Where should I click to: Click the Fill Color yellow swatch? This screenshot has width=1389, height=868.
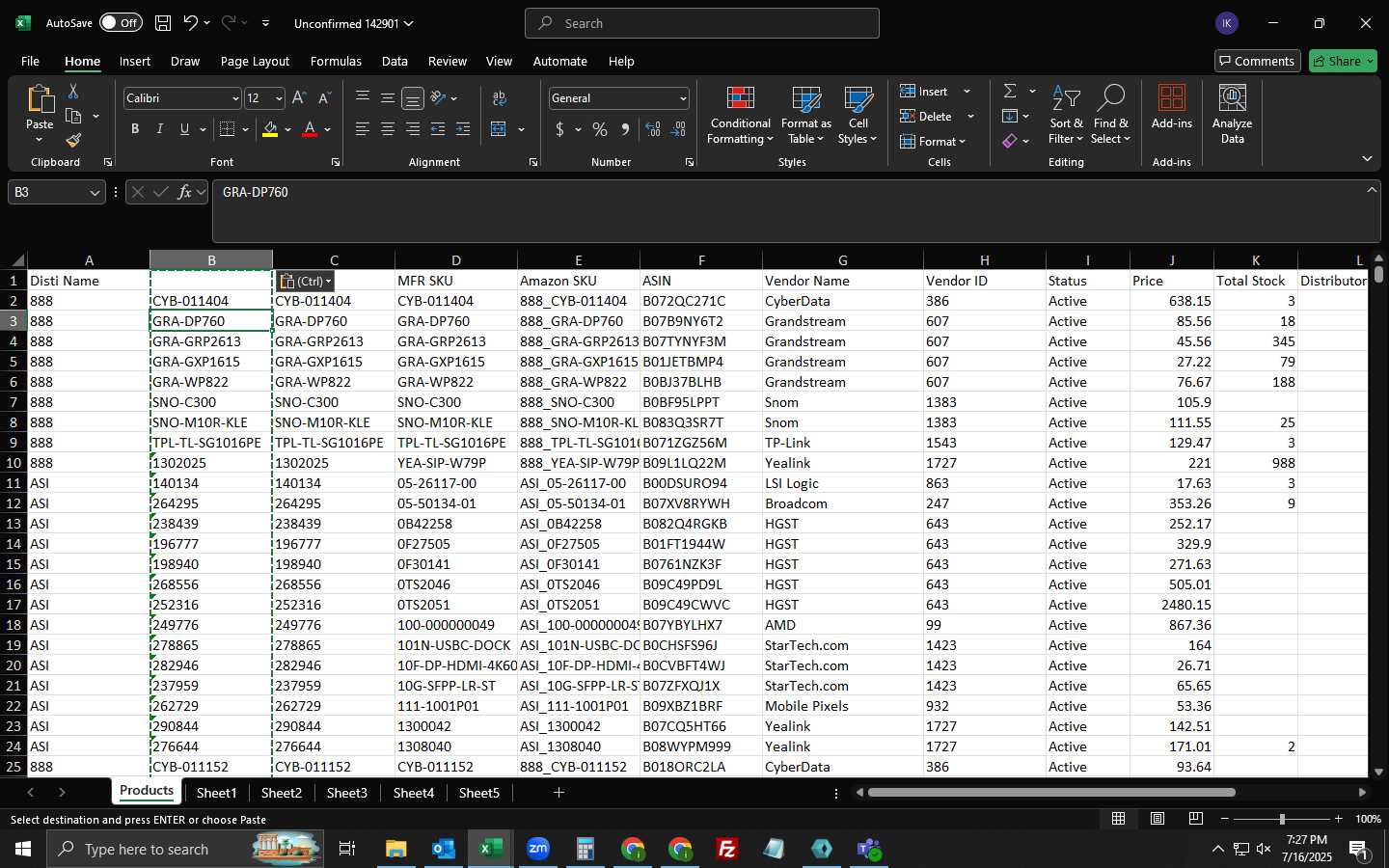point(270,129)
